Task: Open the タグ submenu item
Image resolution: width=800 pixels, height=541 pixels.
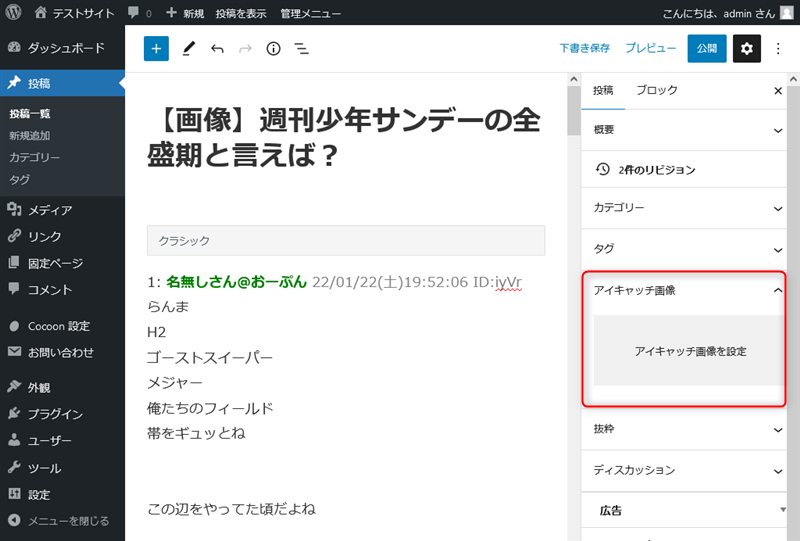Action: coord(19,180)
